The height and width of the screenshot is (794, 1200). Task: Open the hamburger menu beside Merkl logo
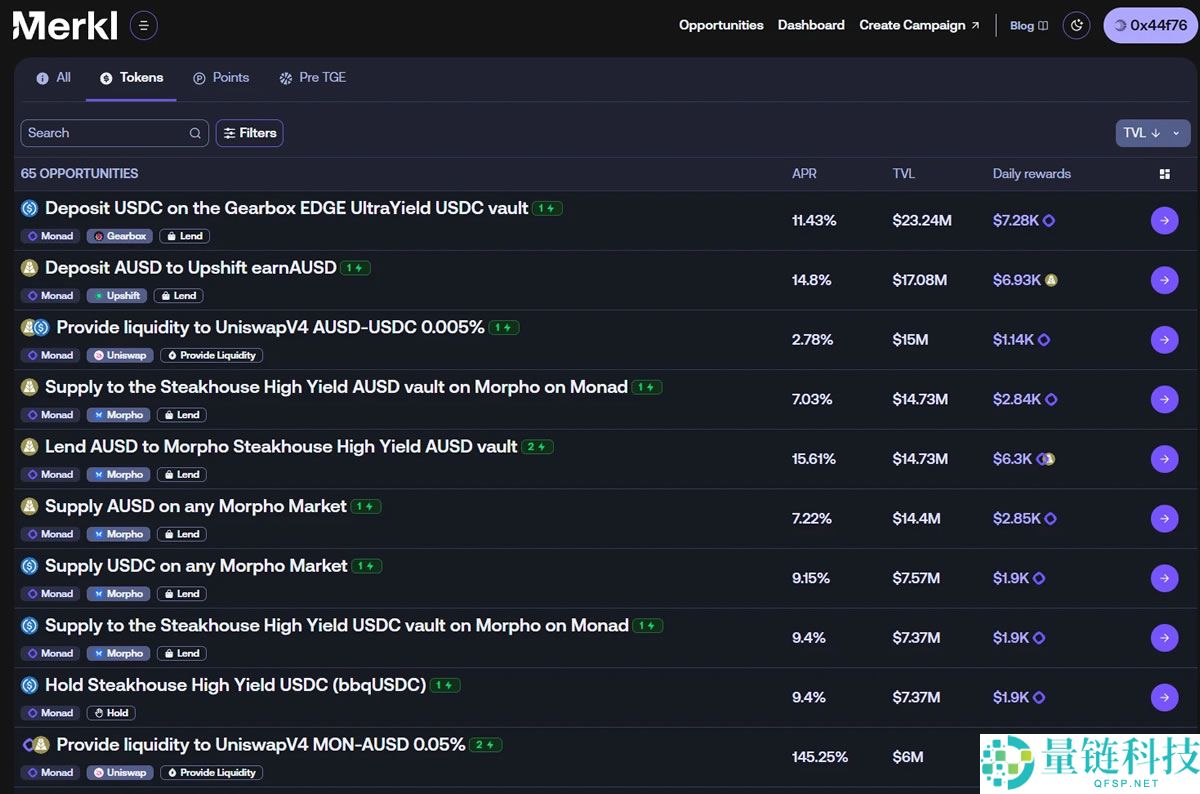tap(144, 26)
